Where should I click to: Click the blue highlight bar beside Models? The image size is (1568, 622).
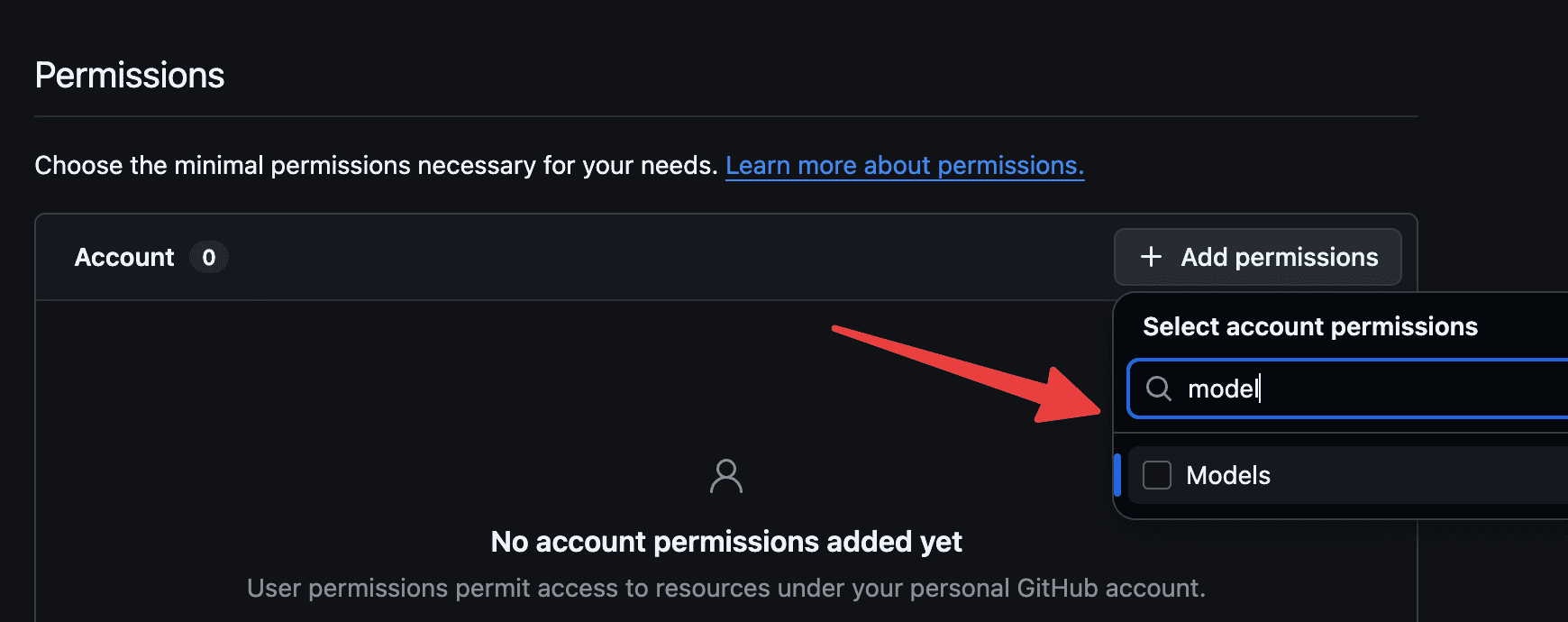[1117, 475]
